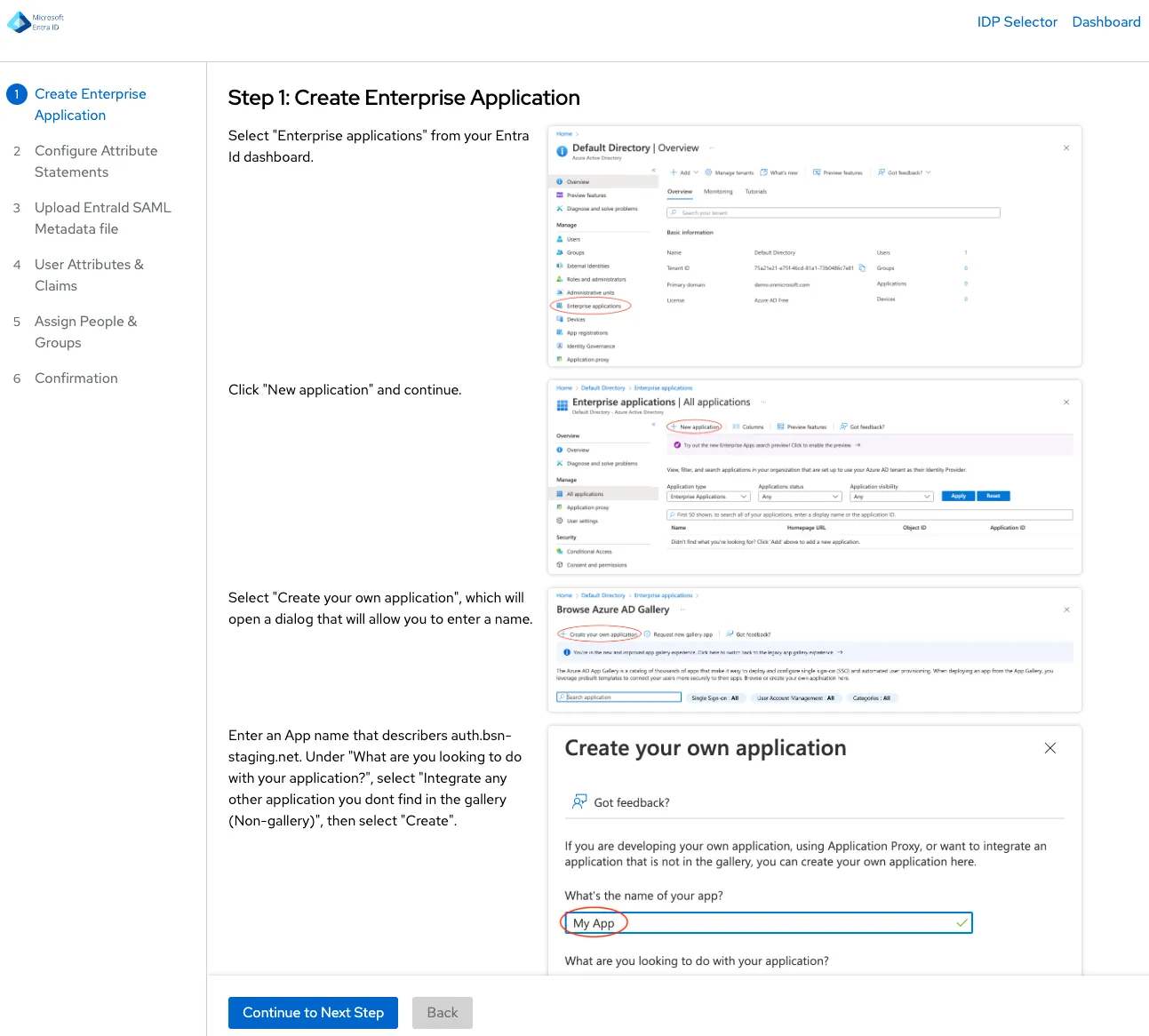Viewport: 1149px width, 1036px height.
Task: Click the step 1 number circle
Action: (x=17, y=94)
